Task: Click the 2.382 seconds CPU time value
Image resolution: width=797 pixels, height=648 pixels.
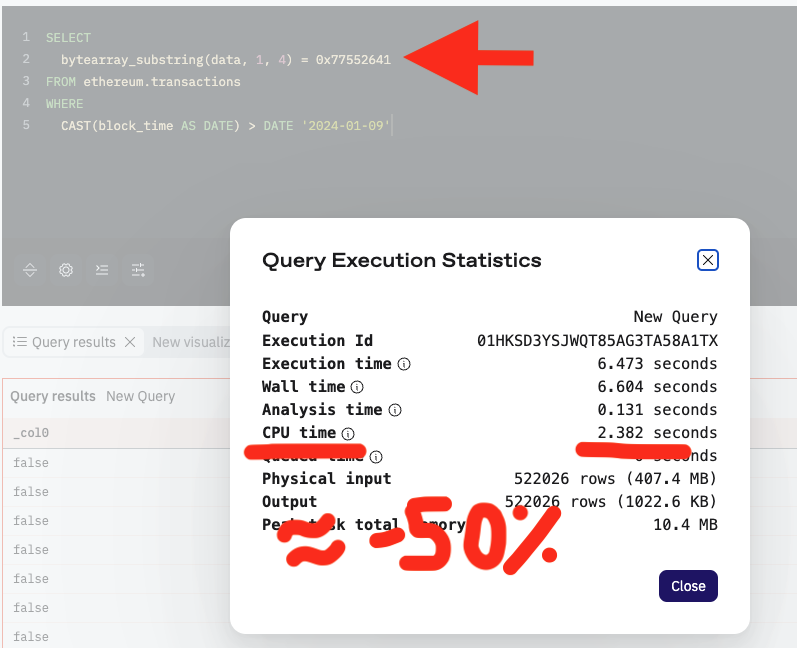Action: tap(657, 433)
